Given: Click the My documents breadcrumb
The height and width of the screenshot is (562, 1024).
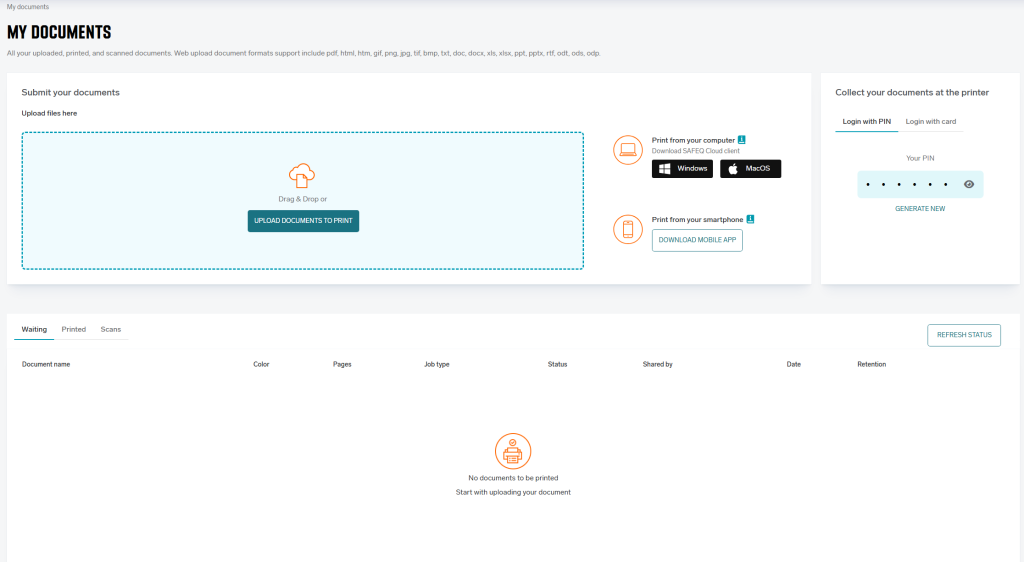Looking at the screenshot, I should [x=28, y=7].
